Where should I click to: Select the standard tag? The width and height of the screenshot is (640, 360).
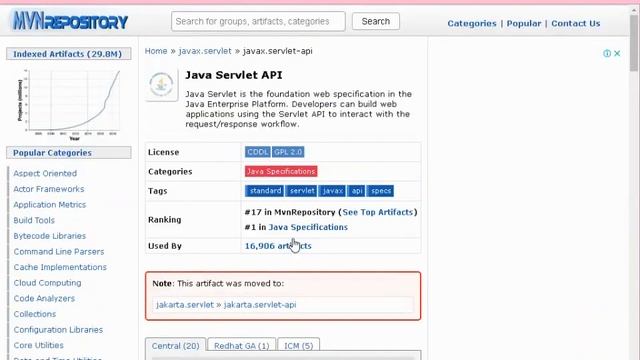point(264,191)
